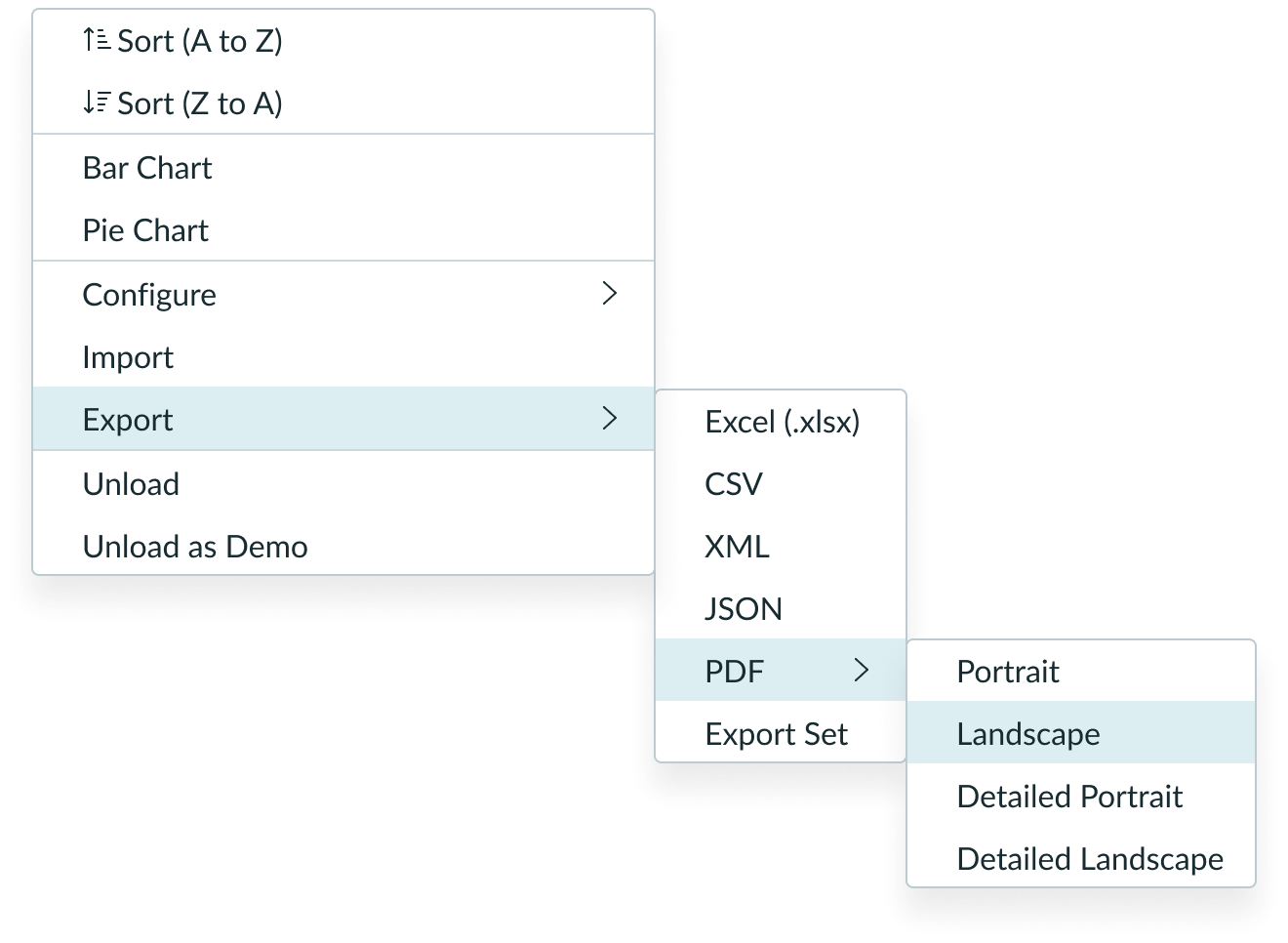Select Landscape PDF export
Image resolution: width=1288 pixels, height=943 pixels.
pos(1028,733)
